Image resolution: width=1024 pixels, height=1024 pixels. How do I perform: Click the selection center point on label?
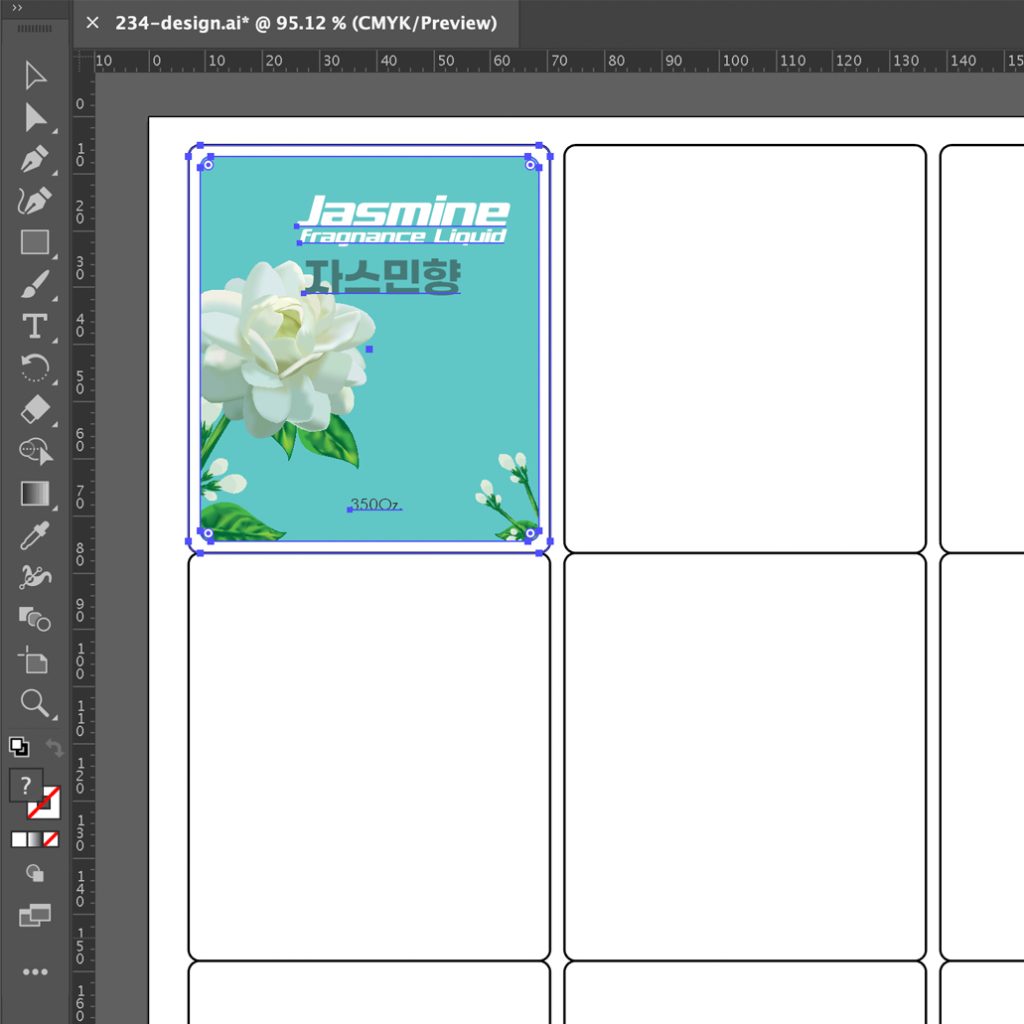[x=370, y=349]
